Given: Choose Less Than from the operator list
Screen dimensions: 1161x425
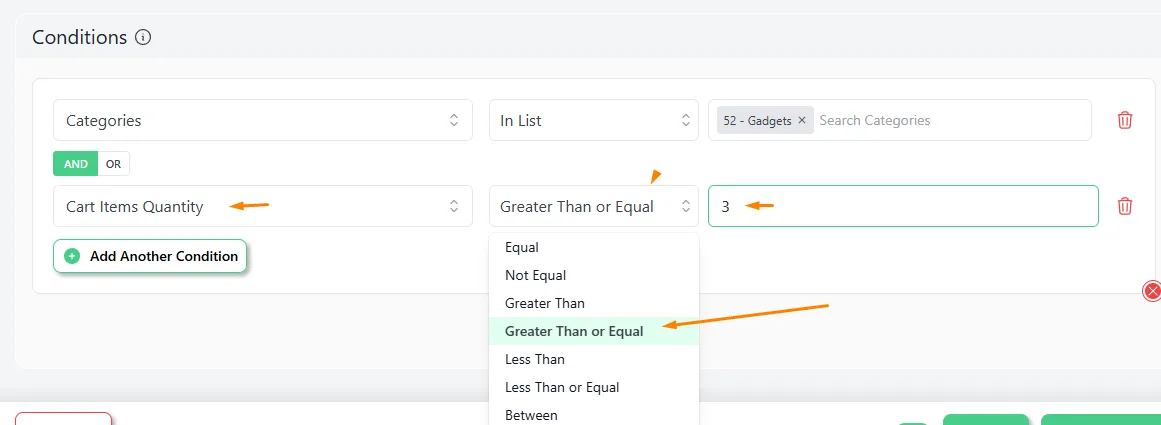Looking at the screenshot, I should [x=594, y=360].
